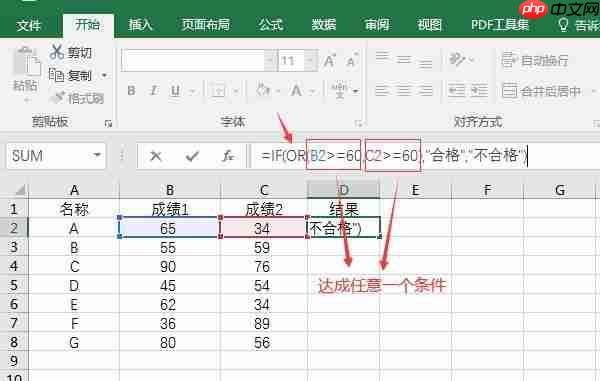Switch to the 插入 Insert tab
This screenshot has height=381, width=600.
click(x=140, y=25)
